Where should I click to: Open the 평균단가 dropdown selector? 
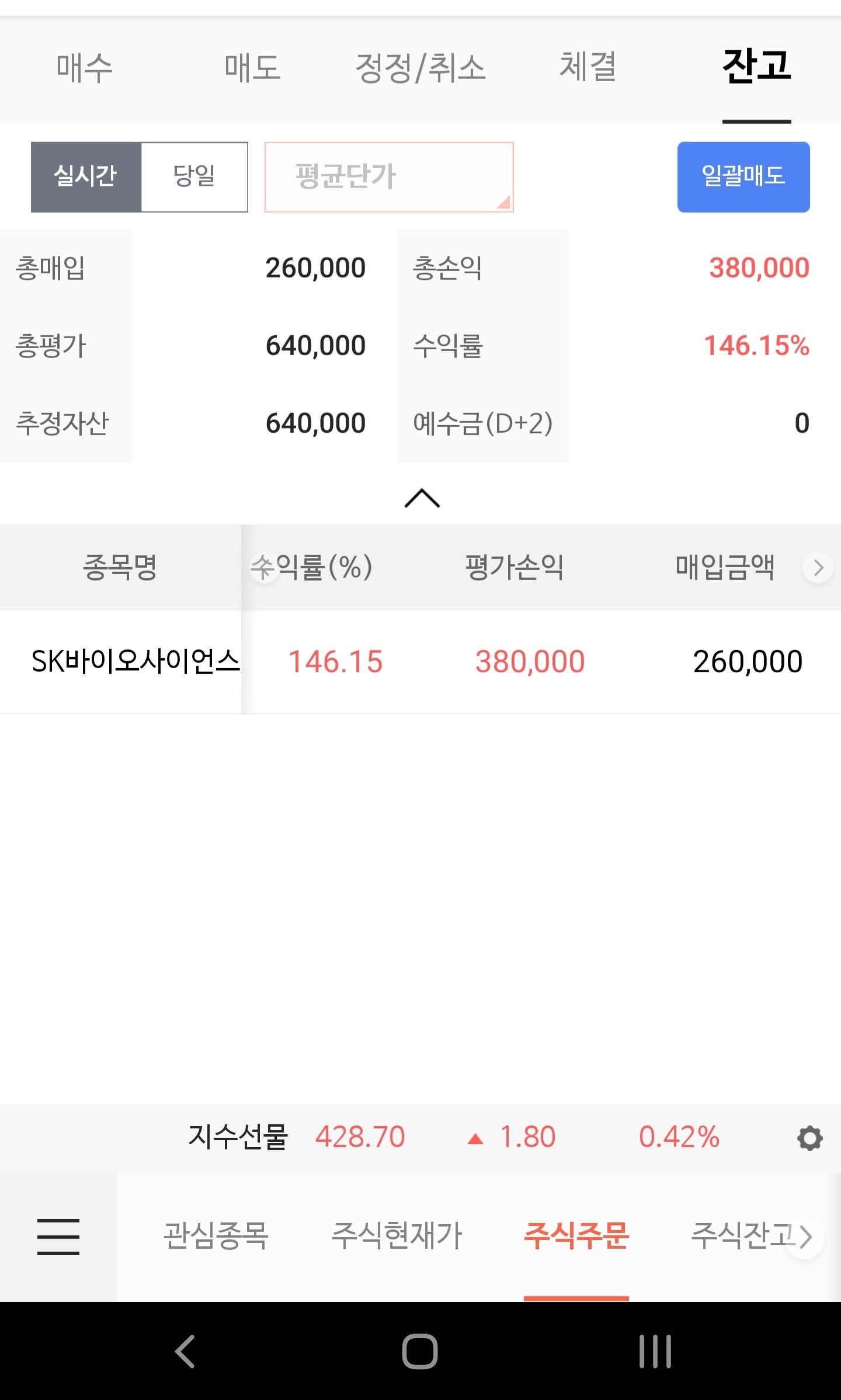click(389, 176)
